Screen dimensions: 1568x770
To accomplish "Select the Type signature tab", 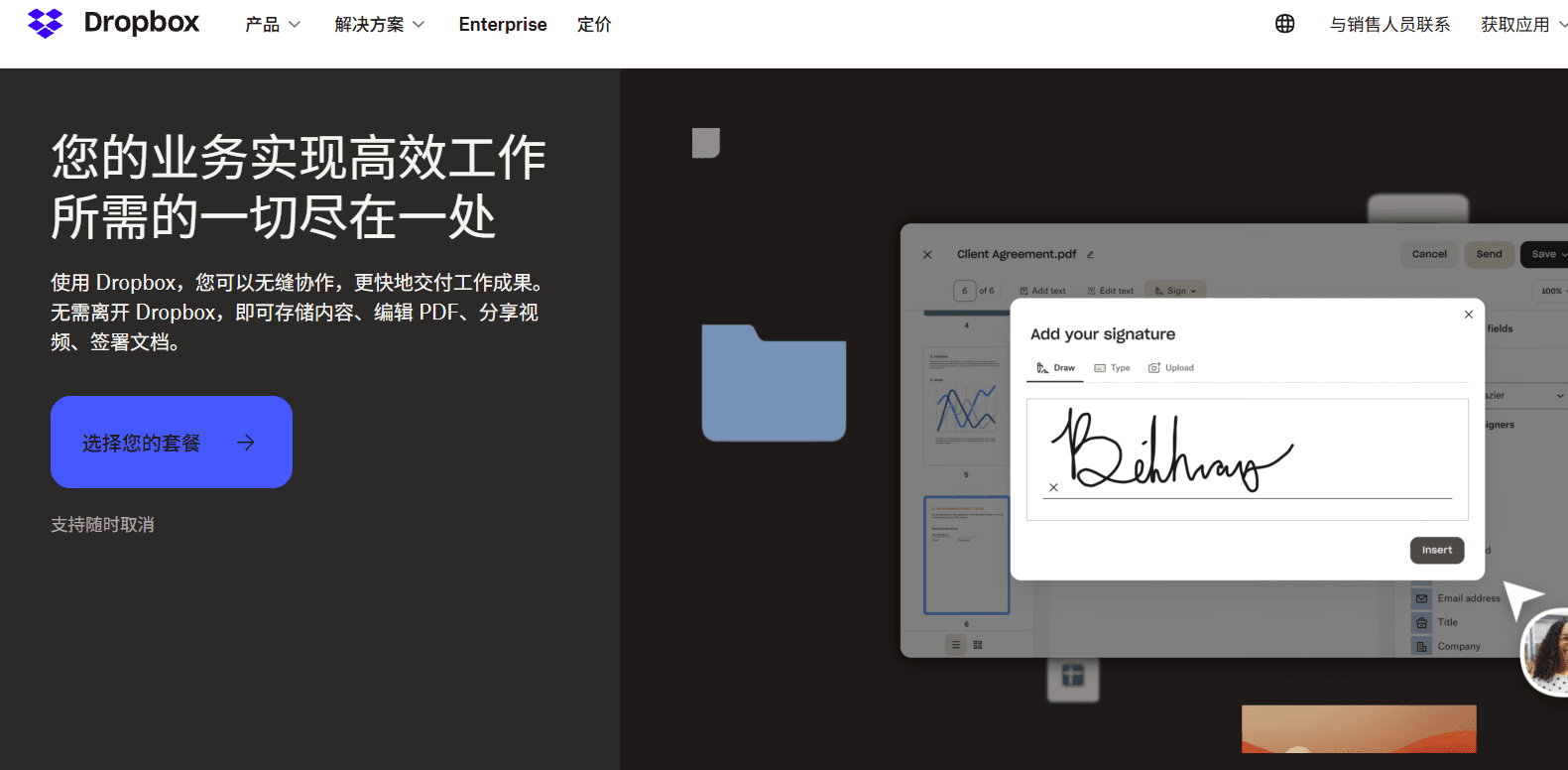I will [x=1112, y=368].
